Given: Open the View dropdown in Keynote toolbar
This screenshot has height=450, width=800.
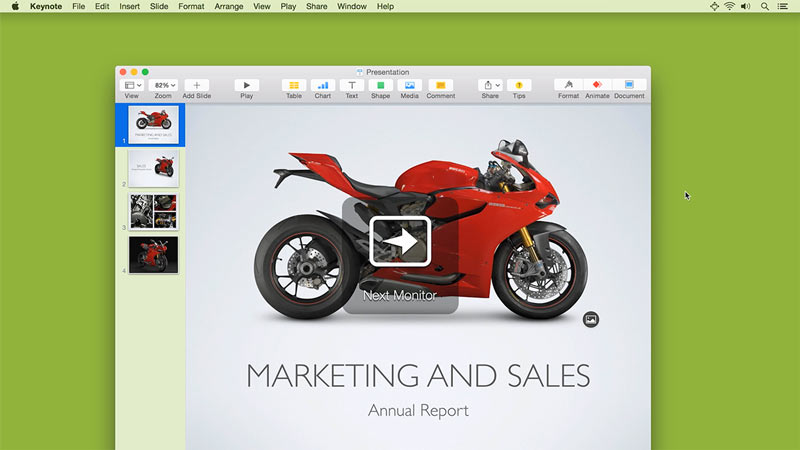Looking at the screenshot, I should coord(133,85).
